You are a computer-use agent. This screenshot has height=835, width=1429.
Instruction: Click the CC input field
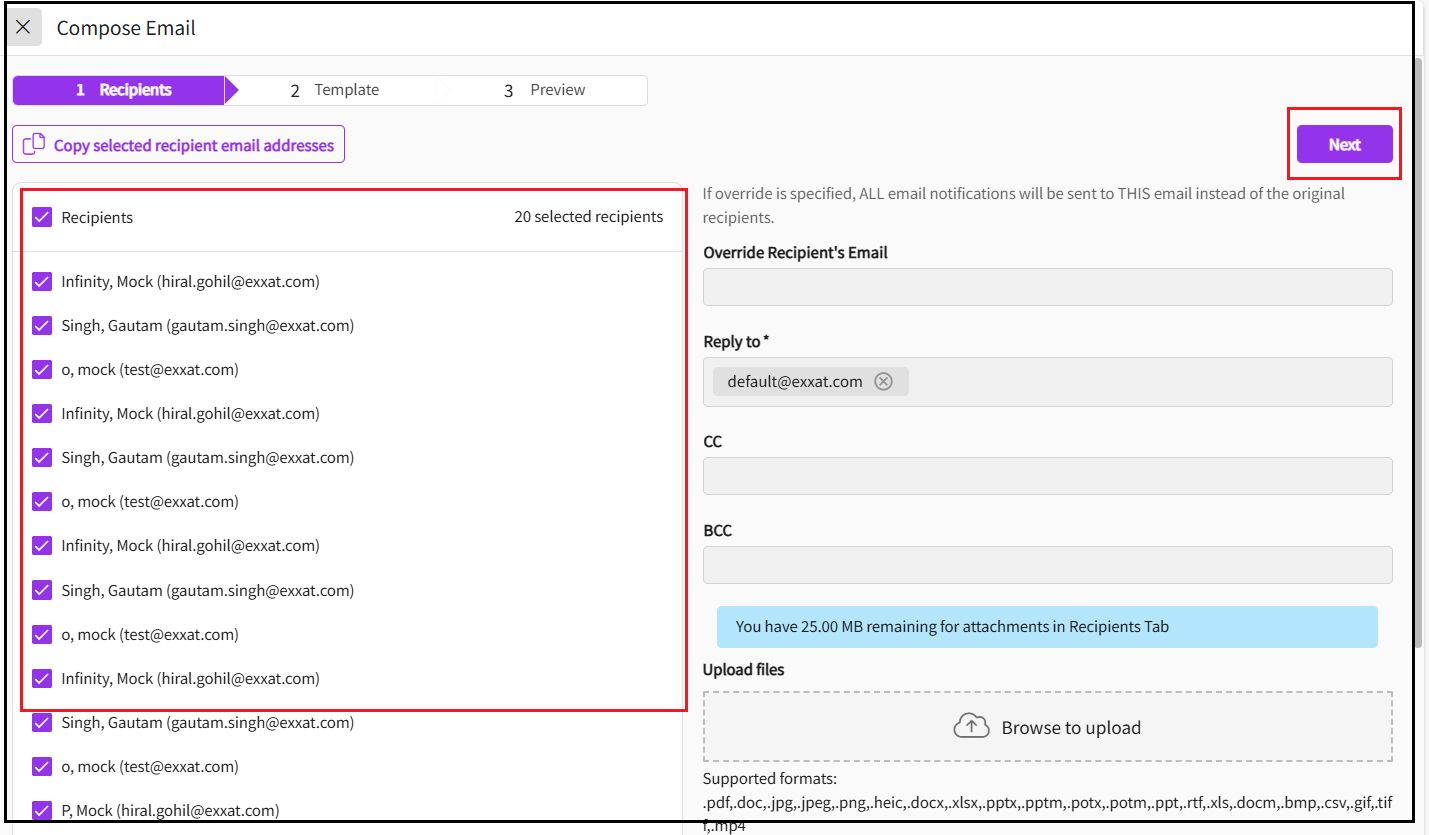(x=1047, y=476)
